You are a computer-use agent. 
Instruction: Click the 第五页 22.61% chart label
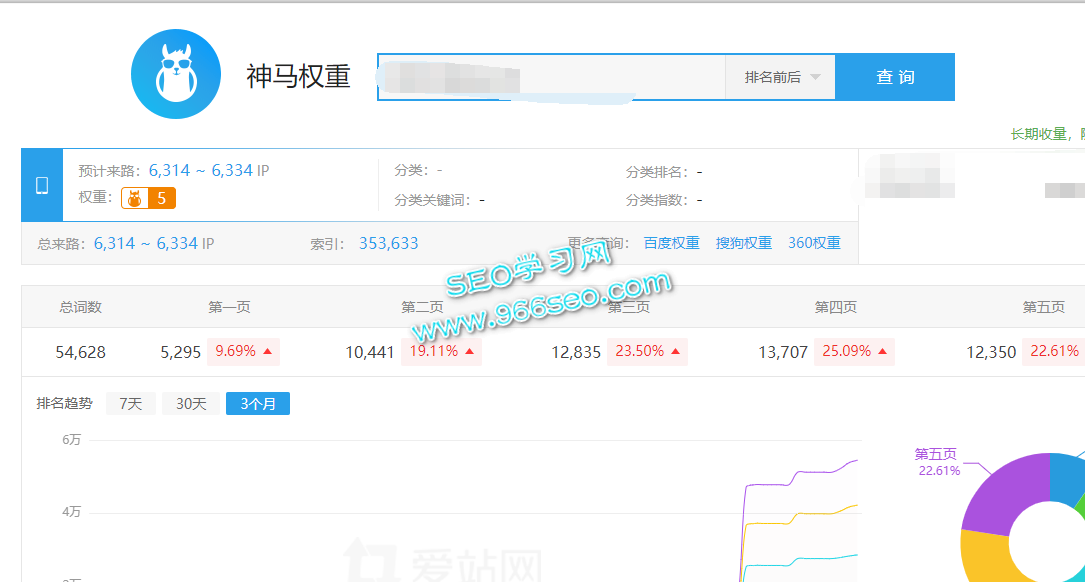point(937,462)
